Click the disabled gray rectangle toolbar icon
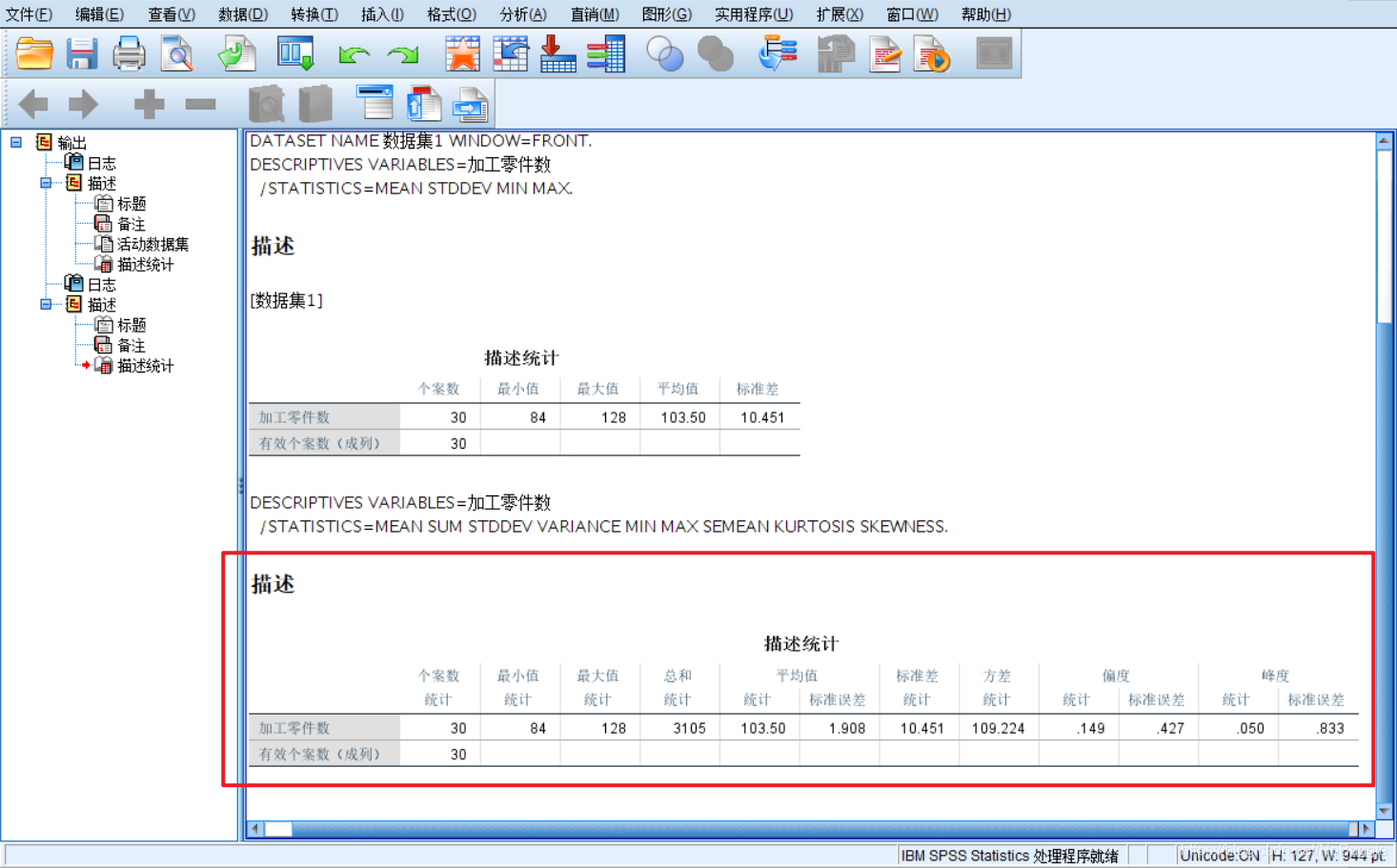 994,54
